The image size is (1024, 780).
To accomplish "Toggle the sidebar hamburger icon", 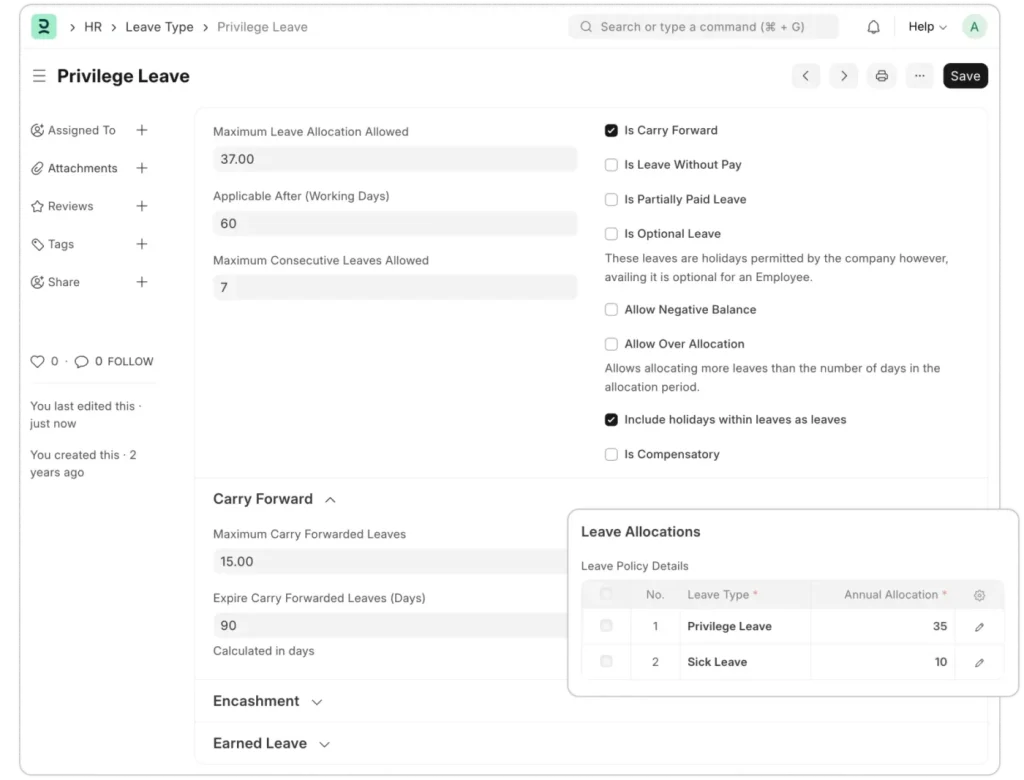I will pos(39,76).
